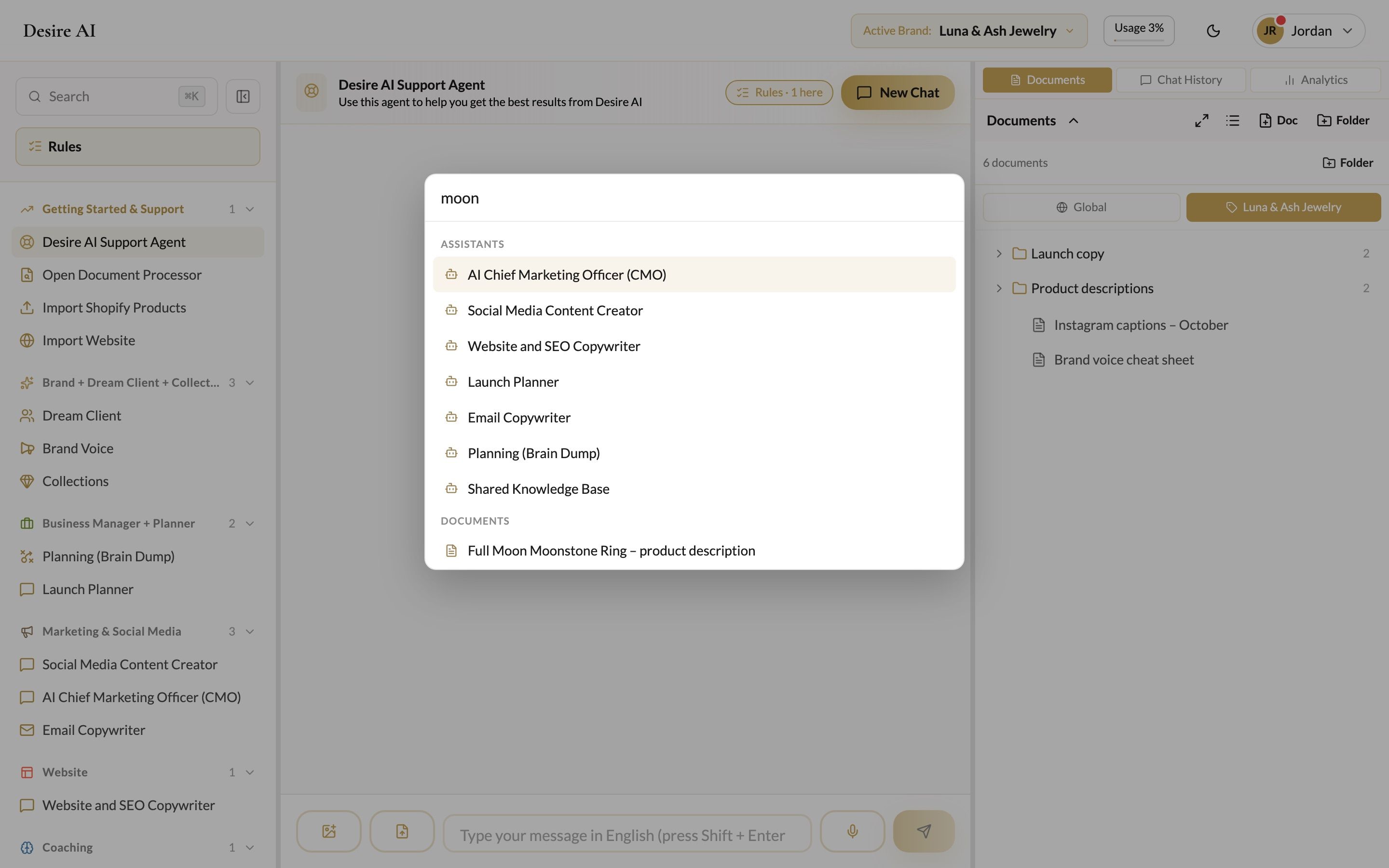Select Email Copywriter search result
This screenshot has width=1389, height=868.
(x=694, y=417)
